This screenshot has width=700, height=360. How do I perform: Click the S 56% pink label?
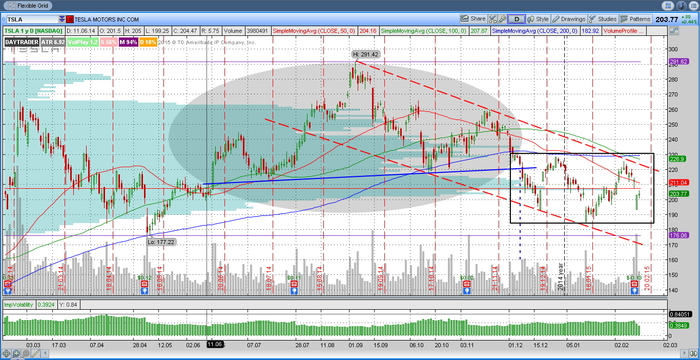[x=108, y=42]
